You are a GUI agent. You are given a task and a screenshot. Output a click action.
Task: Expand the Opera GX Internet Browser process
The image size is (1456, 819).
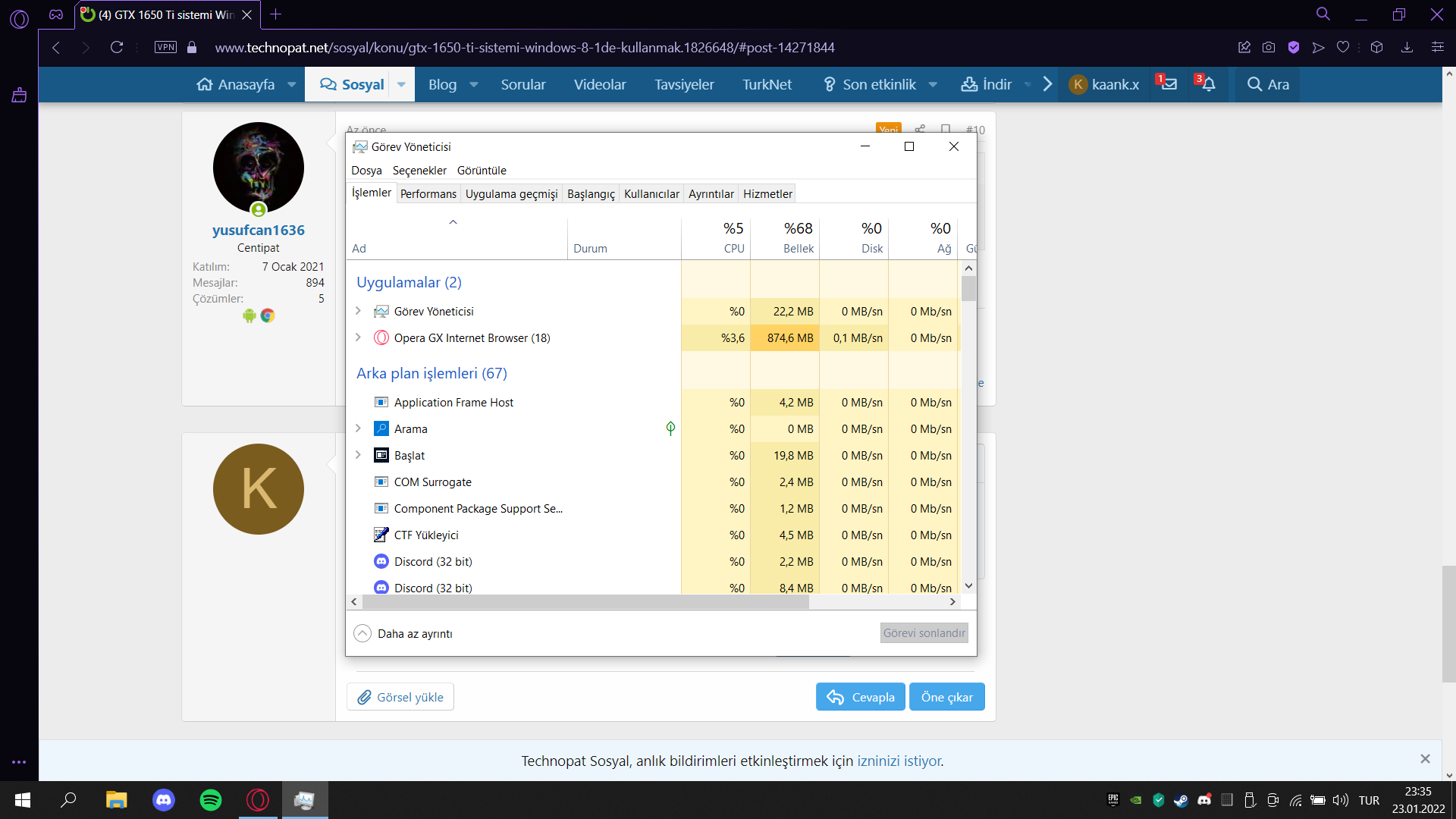pyautogui.click(x=358, y=337)
